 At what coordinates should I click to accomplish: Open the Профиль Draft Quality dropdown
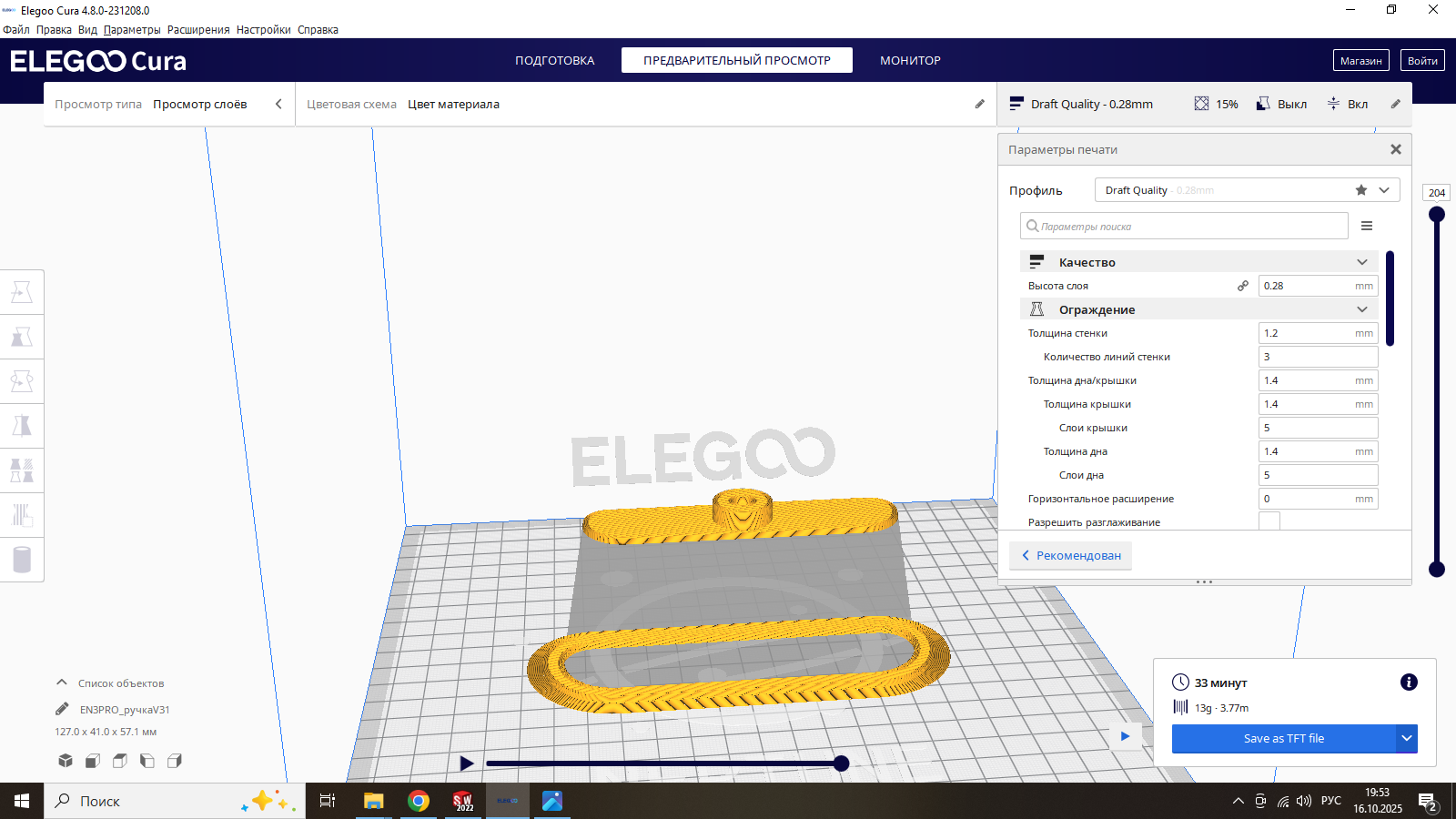click(x=1247, y=190)
